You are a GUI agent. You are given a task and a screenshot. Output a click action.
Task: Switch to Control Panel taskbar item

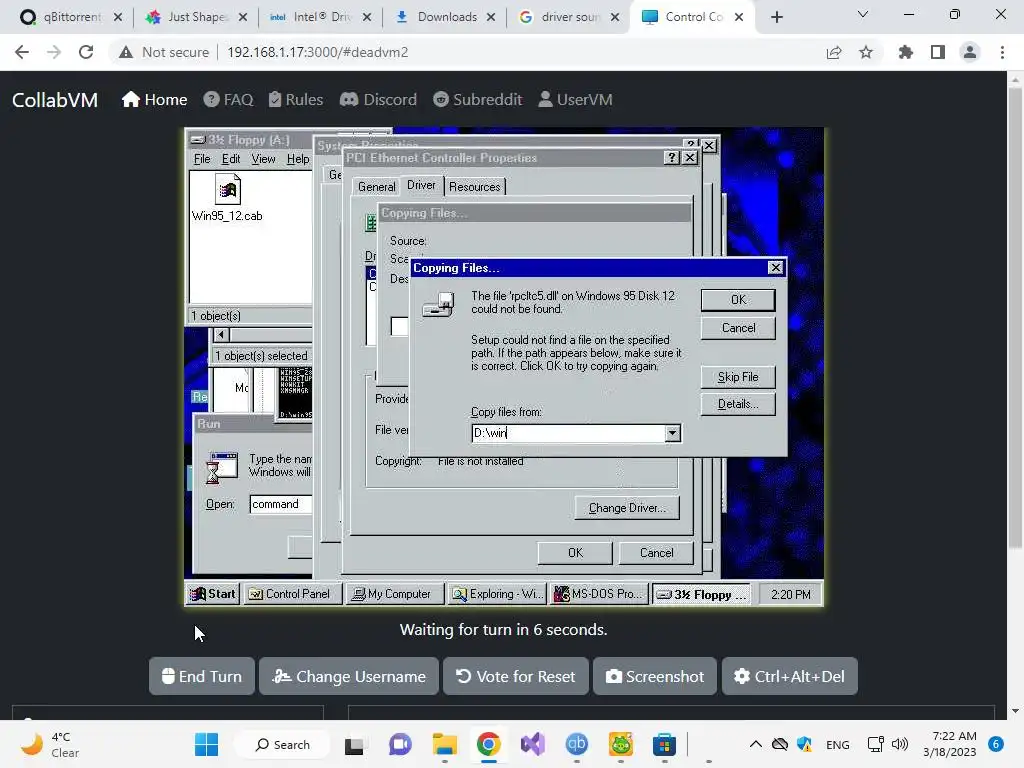click(x=292, y=594)
